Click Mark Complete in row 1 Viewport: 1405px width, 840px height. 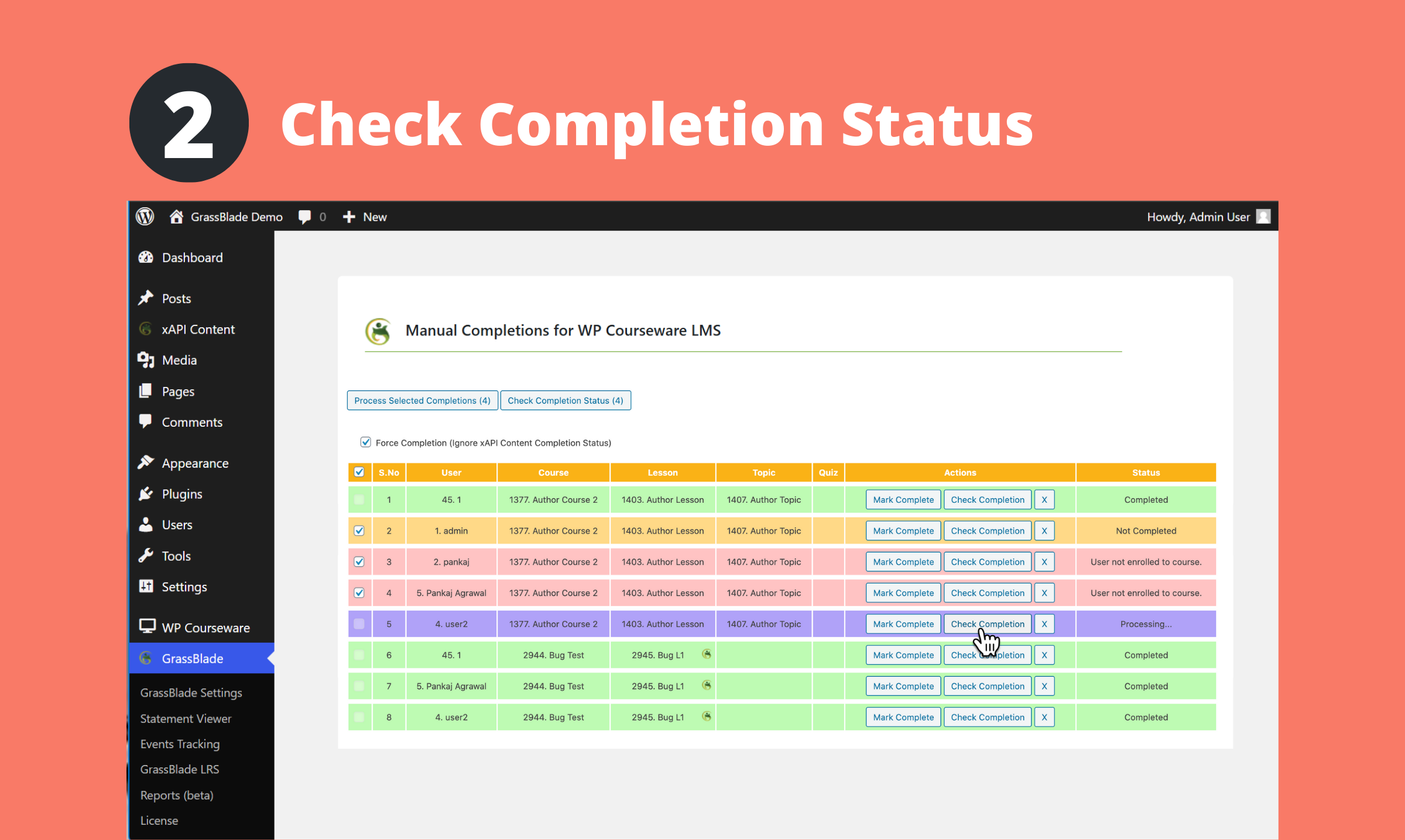[x=903, y=499]
